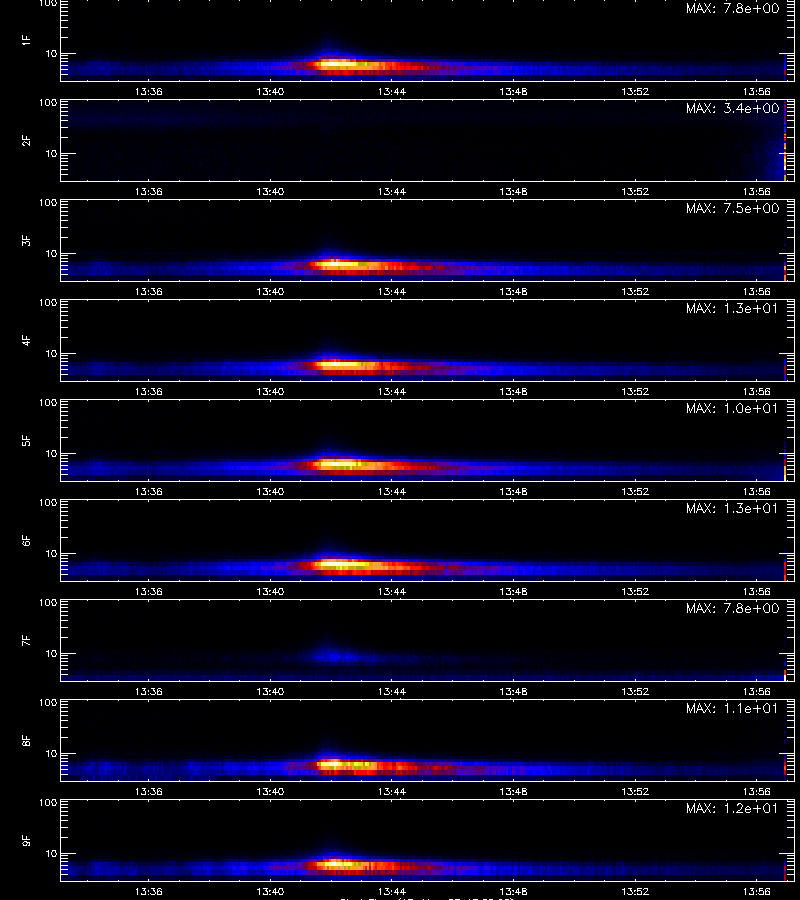Select the MAX: 3.4e+00 readout

click(732, 108)
